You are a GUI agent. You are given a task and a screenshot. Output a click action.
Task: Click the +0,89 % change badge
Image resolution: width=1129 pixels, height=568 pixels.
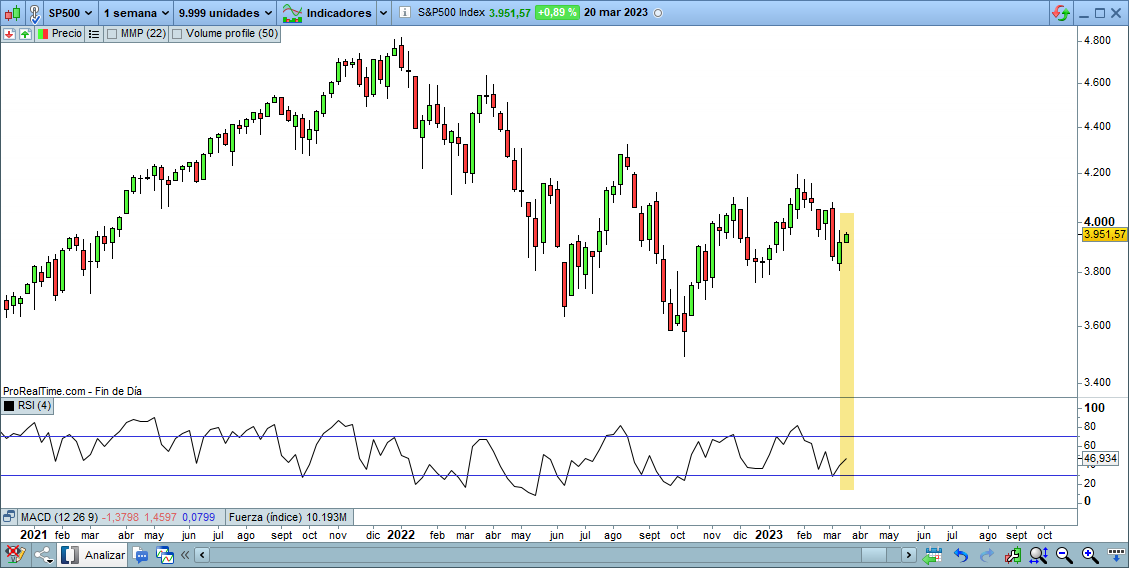[557, 12]
